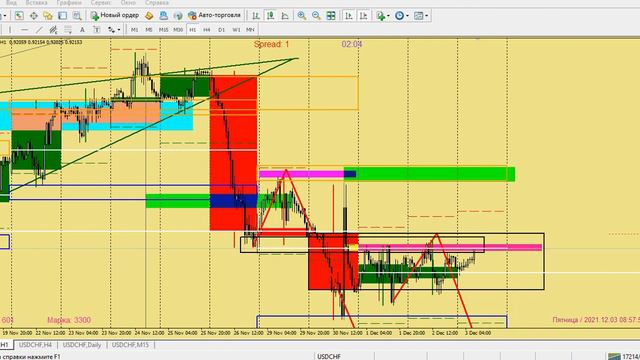640x360 pixels.
Task: Open the Data Window crosshair icon
Action: point(33,16)
